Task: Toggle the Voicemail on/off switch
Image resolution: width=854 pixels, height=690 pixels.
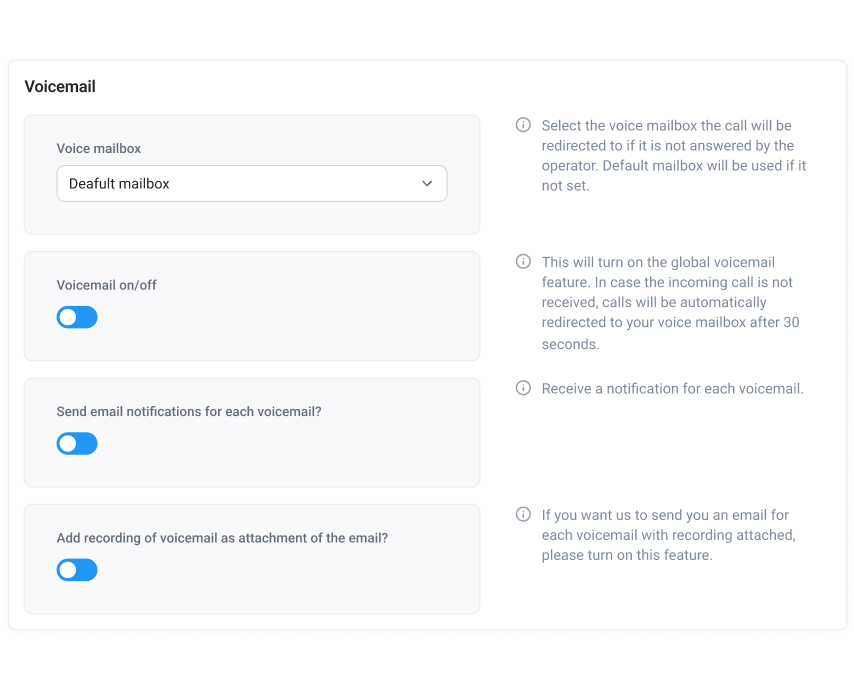Action: (77, 317)
